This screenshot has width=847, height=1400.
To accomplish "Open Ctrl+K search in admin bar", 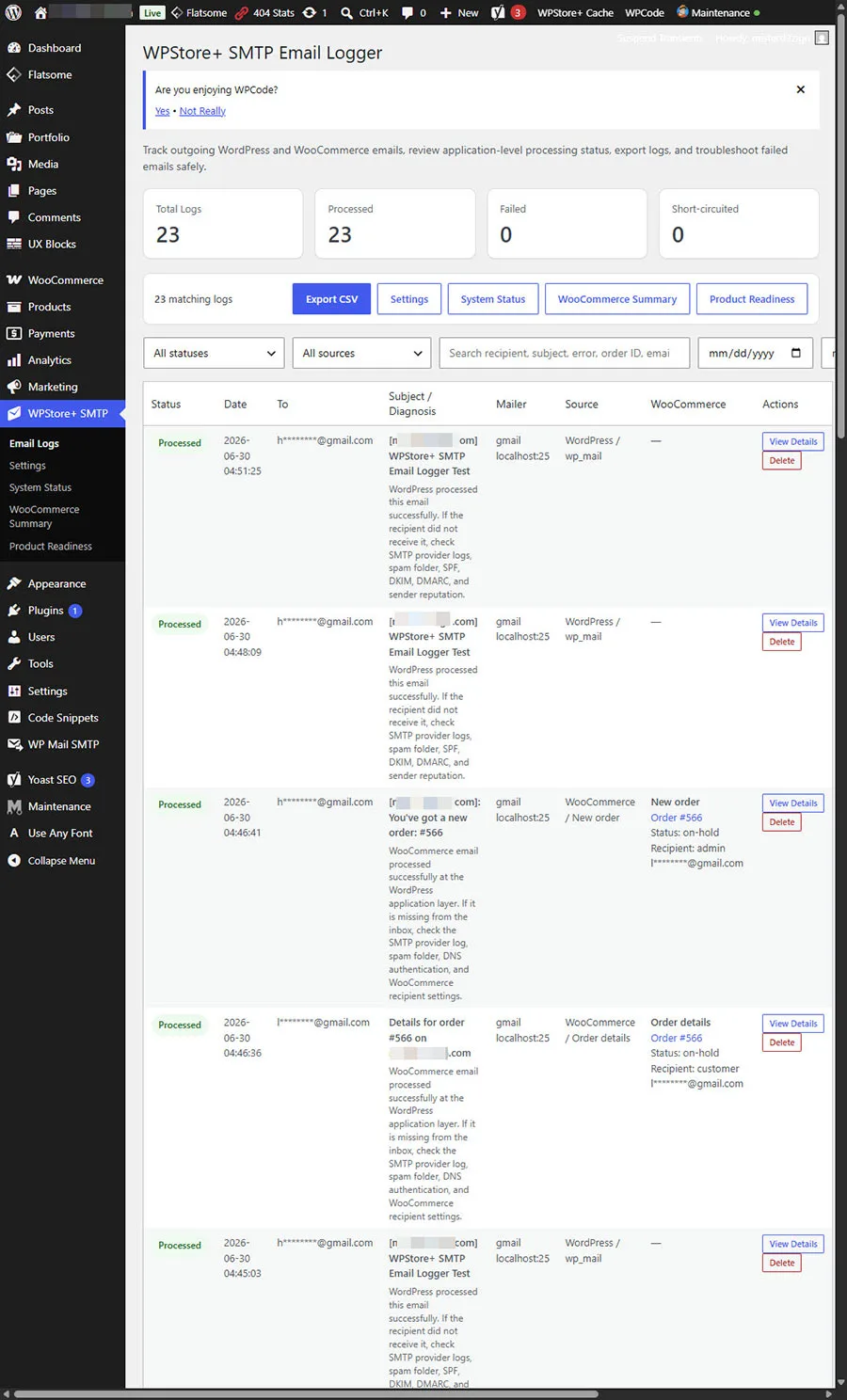I will pyautogui.click(x=364, y=13).
